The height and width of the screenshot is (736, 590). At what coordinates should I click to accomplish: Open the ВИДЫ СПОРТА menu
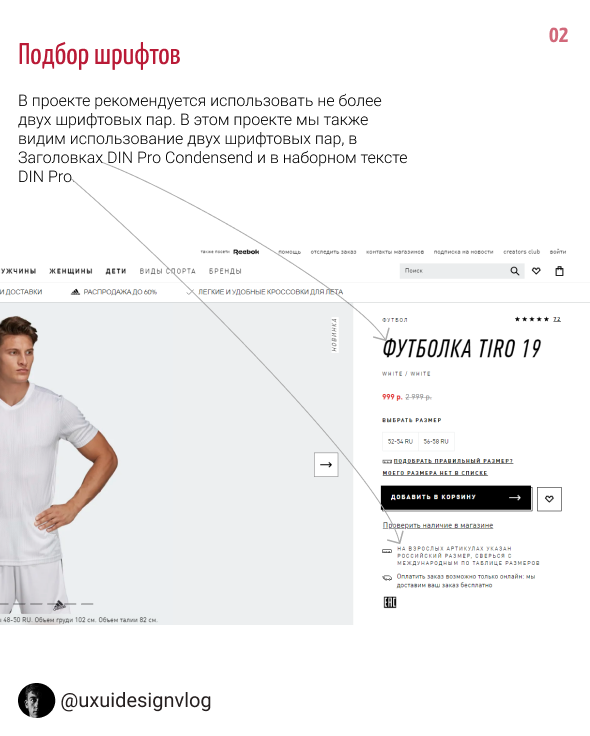[x=168, y=271]
